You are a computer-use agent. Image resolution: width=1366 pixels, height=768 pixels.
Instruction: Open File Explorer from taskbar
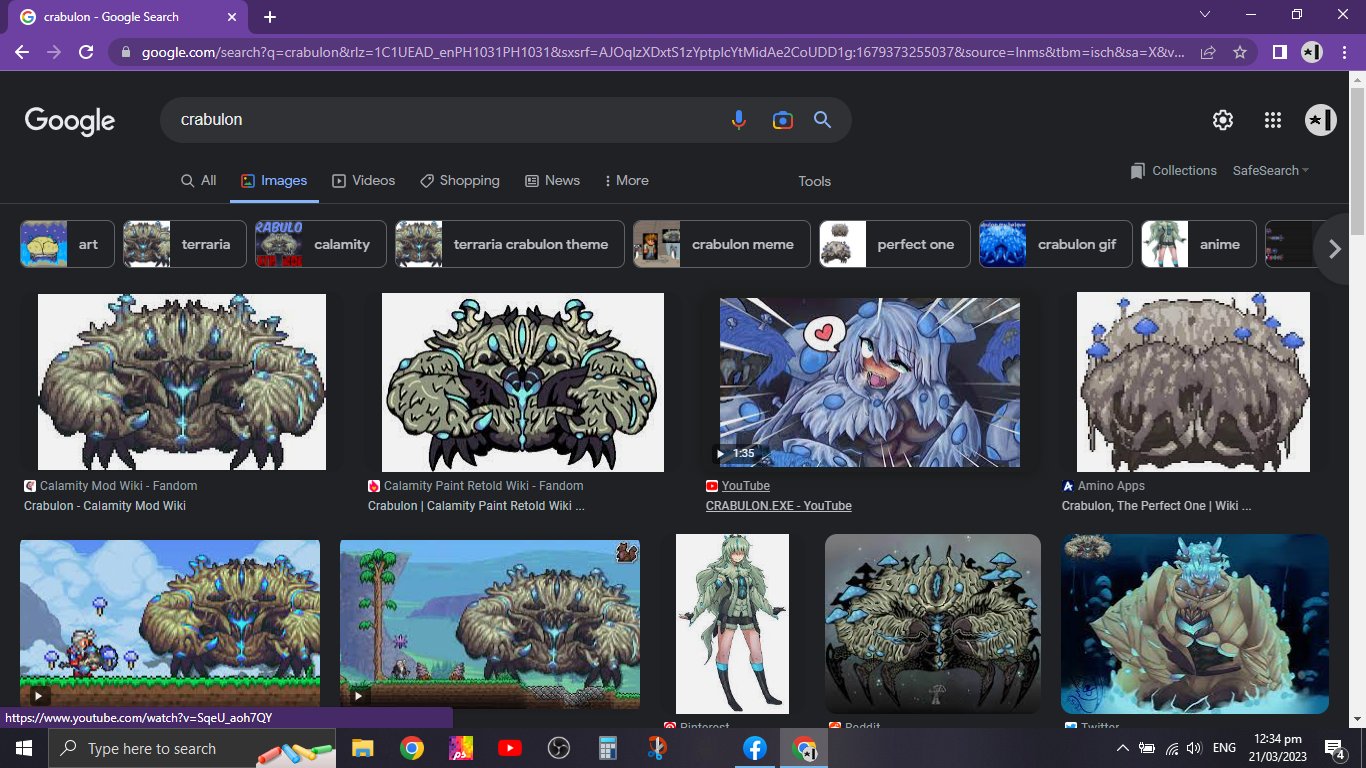tap(362, 748)
